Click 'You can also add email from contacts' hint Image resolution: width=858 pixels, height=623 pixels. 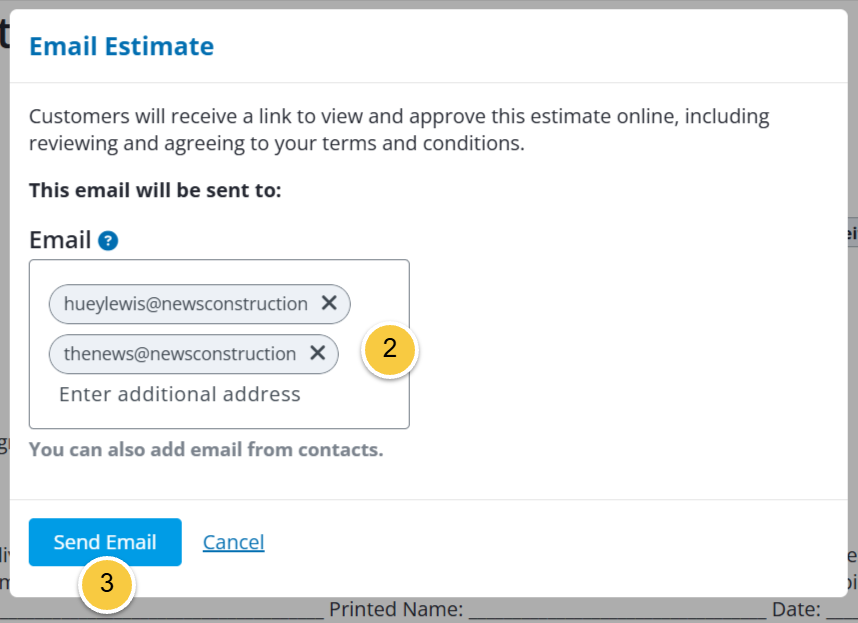pyautogui.click(x=206, y=450)
